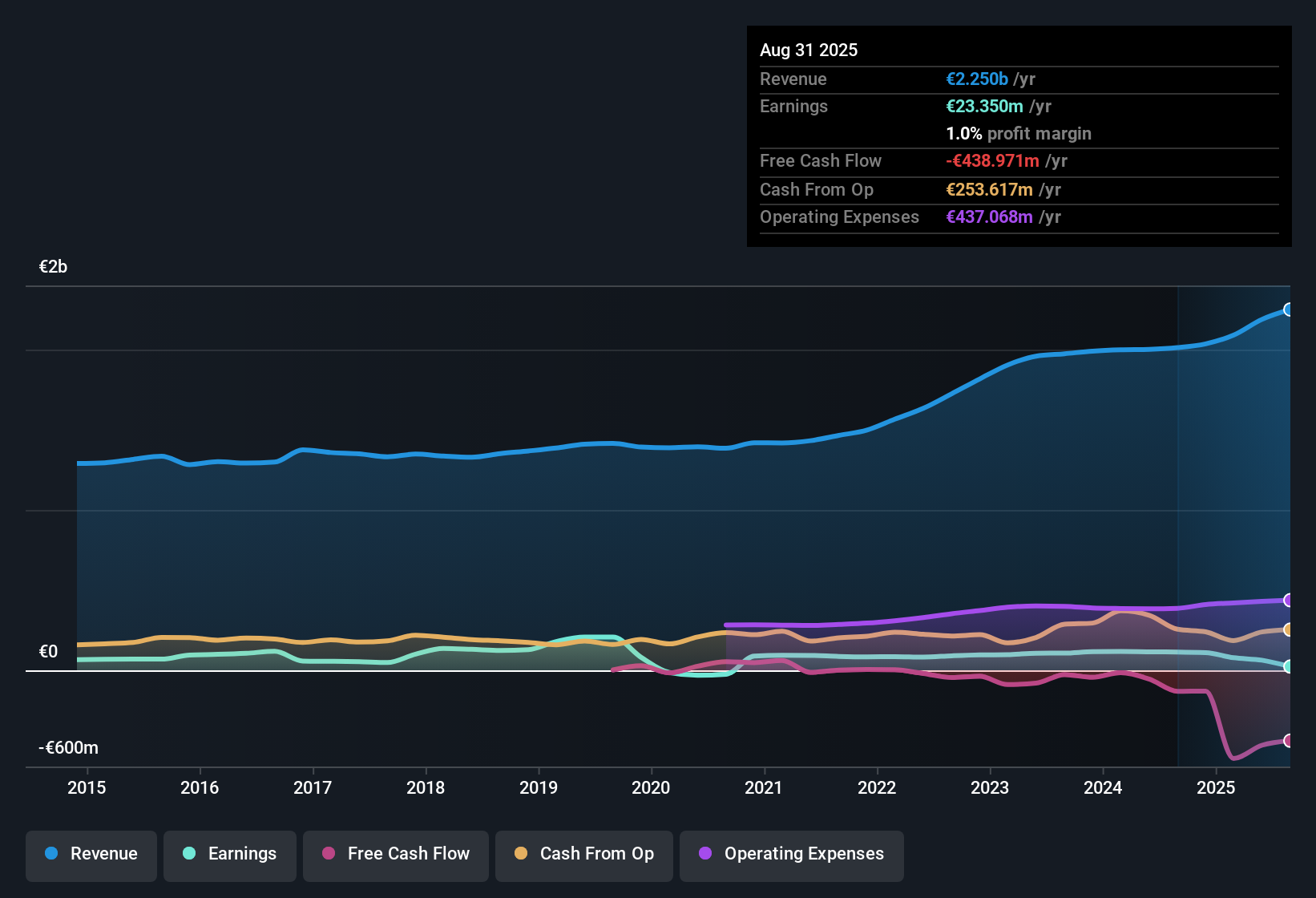
Task: Click the teal Earnings legend dot
Action: click(x=189, y=854)
